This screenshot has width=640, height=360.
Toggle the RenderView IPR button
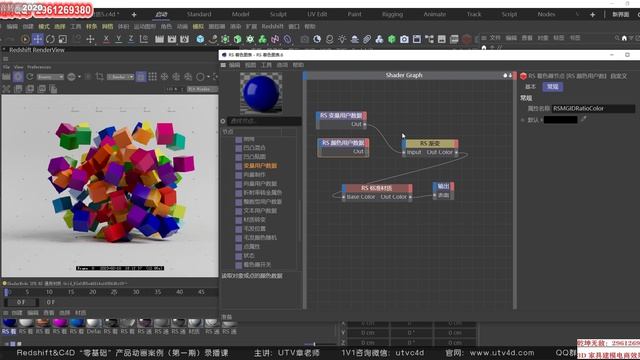pos(18,77)
